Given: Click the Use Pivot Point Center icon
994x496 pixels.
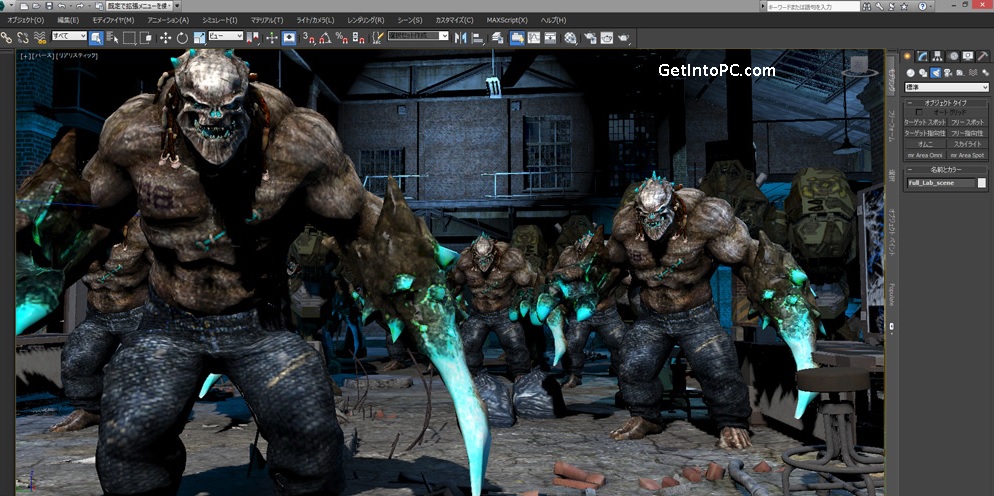Looking at the screenshot, I should point(252,38).
